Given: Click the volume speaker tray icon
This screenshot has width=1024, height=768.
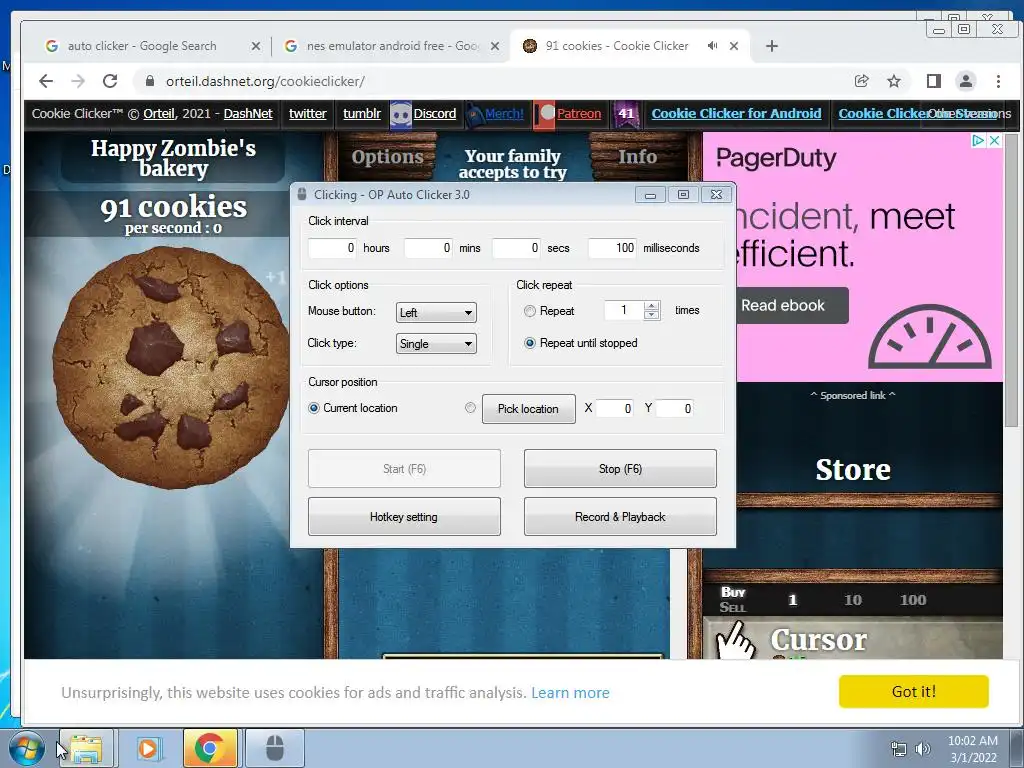Looking at the screenshot, I should click(922, 749).
